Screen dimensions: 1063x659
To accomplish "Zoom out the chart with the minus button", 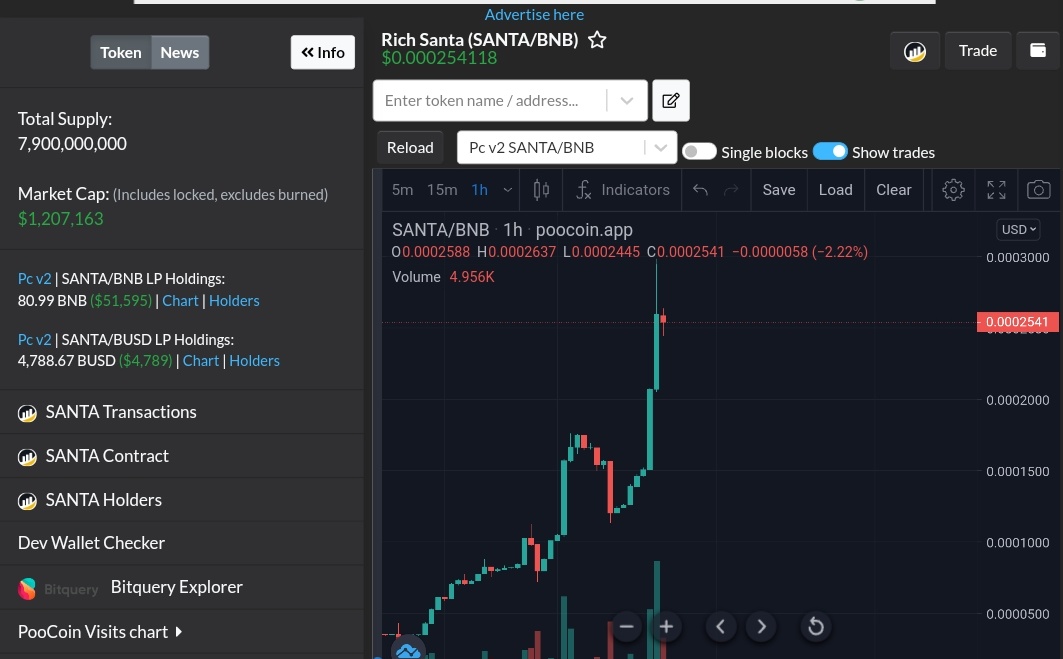I will coord(626,626).
